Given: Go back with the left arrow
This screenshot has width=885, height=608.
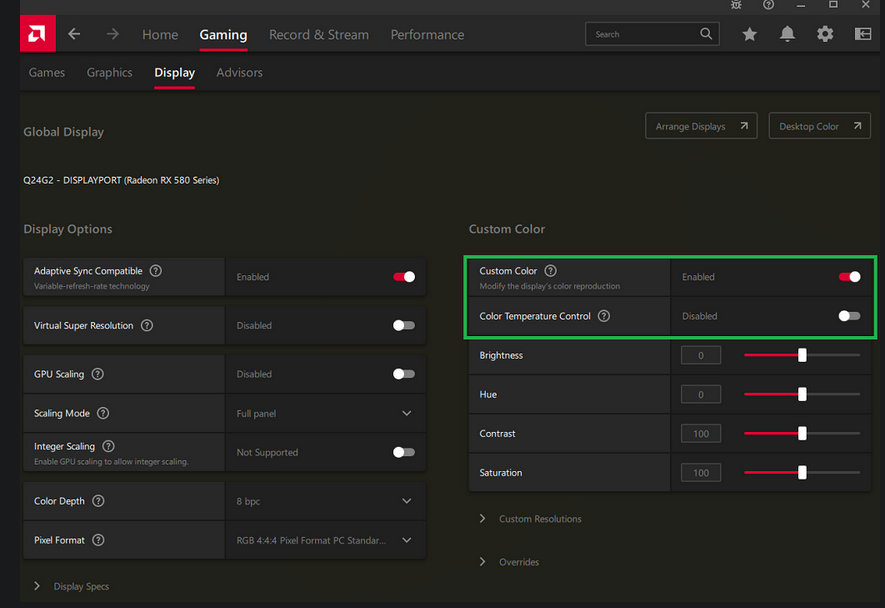Looking at the screenshot, I should tap(74, 34).
